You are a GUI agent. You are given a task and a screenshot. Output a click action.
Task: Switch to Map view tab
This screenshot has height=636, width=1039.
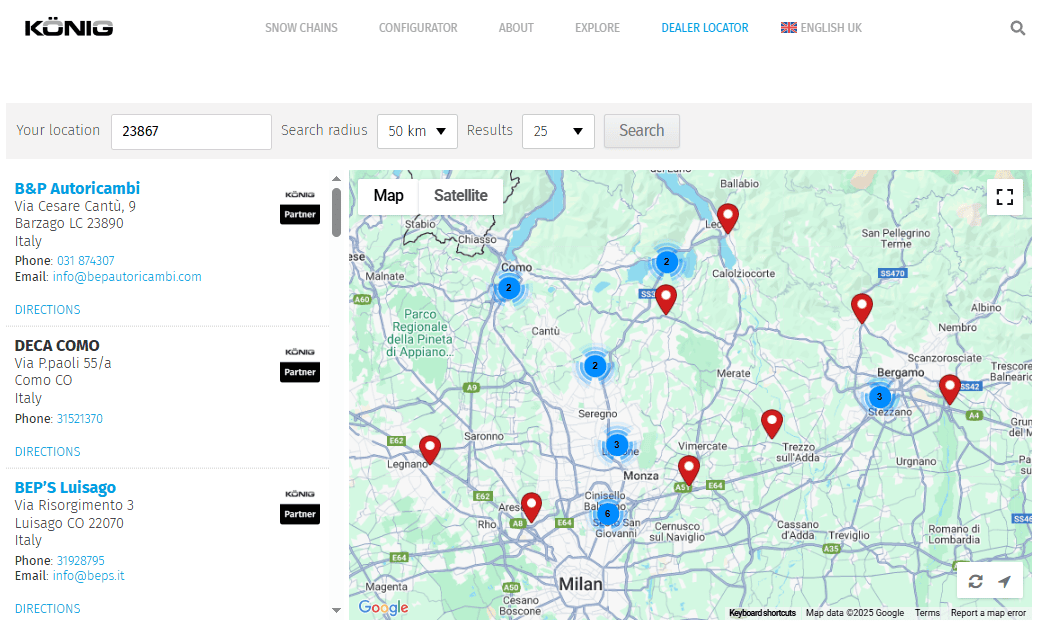tap(388, 195)
